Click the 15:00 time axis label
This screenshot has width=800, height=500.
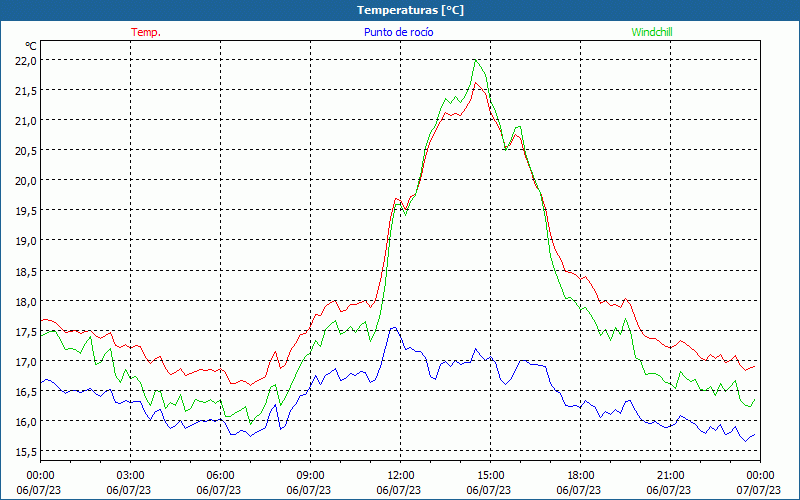point(490,476)
